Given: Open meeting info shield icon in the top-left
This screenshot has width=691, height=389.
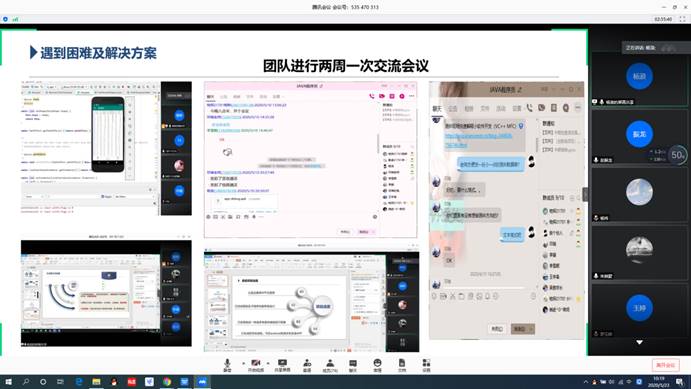Looking at the screenshot, I should coord(5,19).
